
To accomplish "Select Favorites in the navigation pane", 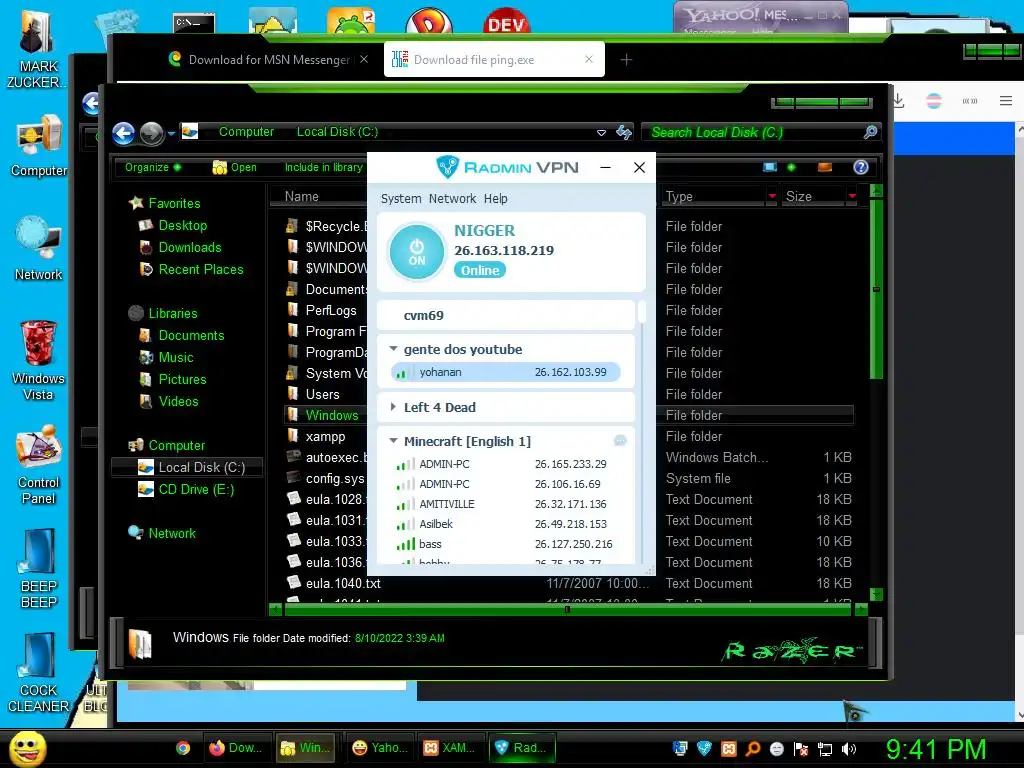I will coord(174,203).
